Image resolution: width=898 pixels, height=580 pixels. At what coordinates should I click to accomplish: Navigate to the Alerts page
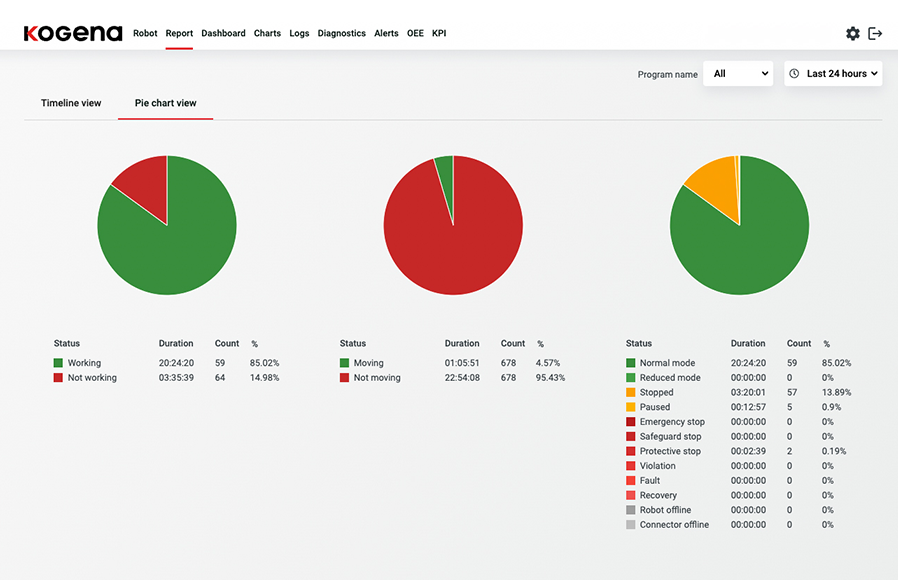click(386, 33)
